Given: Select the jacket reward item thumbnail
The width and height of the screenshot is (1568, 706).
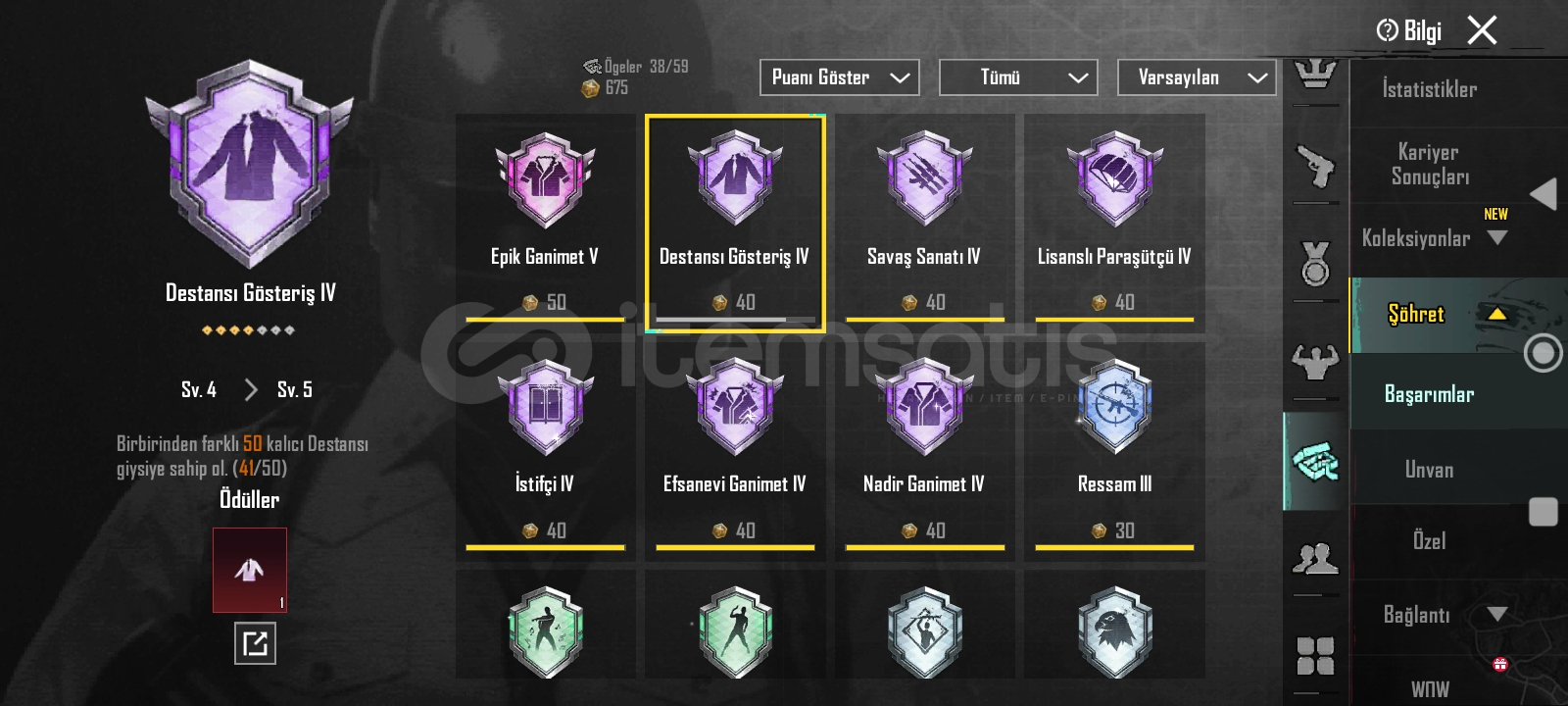Looking at the screenshot, I should [250, 570].
